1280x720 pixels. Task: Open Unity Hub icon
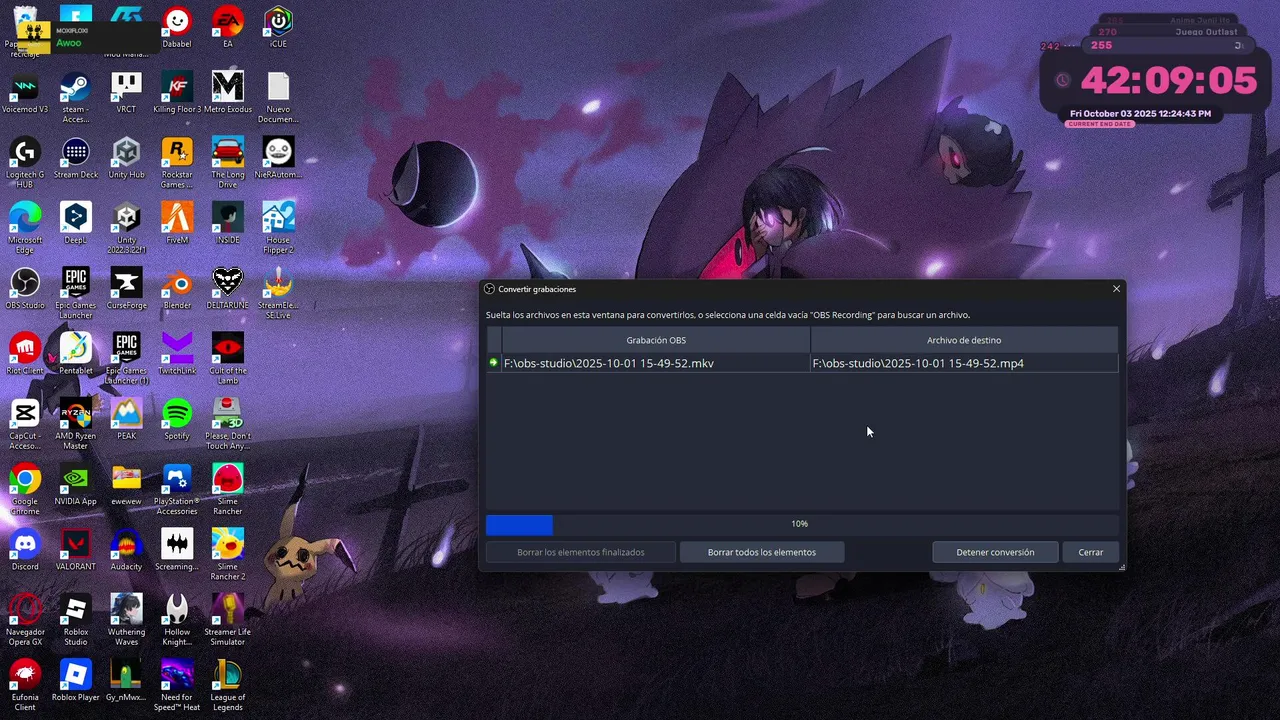pyautogui.click(x=126, y=158)
